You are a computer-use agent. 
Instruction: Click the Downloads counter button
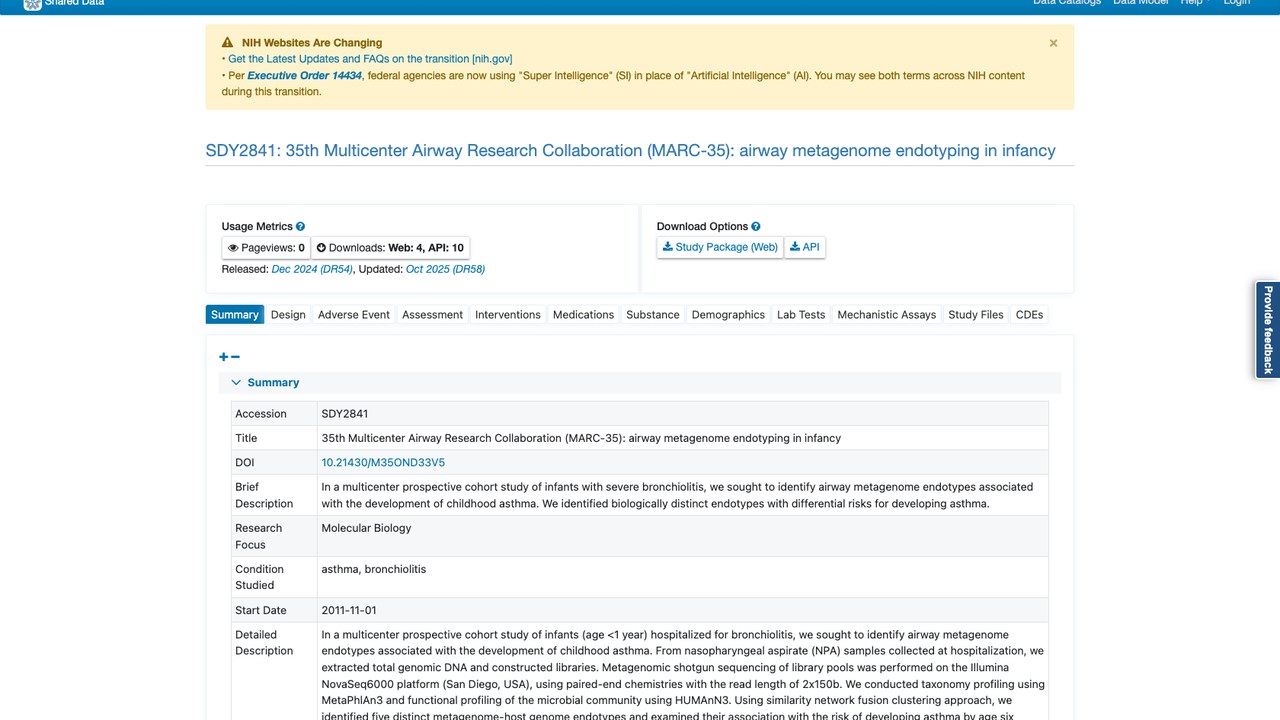(x=390, y=248)
